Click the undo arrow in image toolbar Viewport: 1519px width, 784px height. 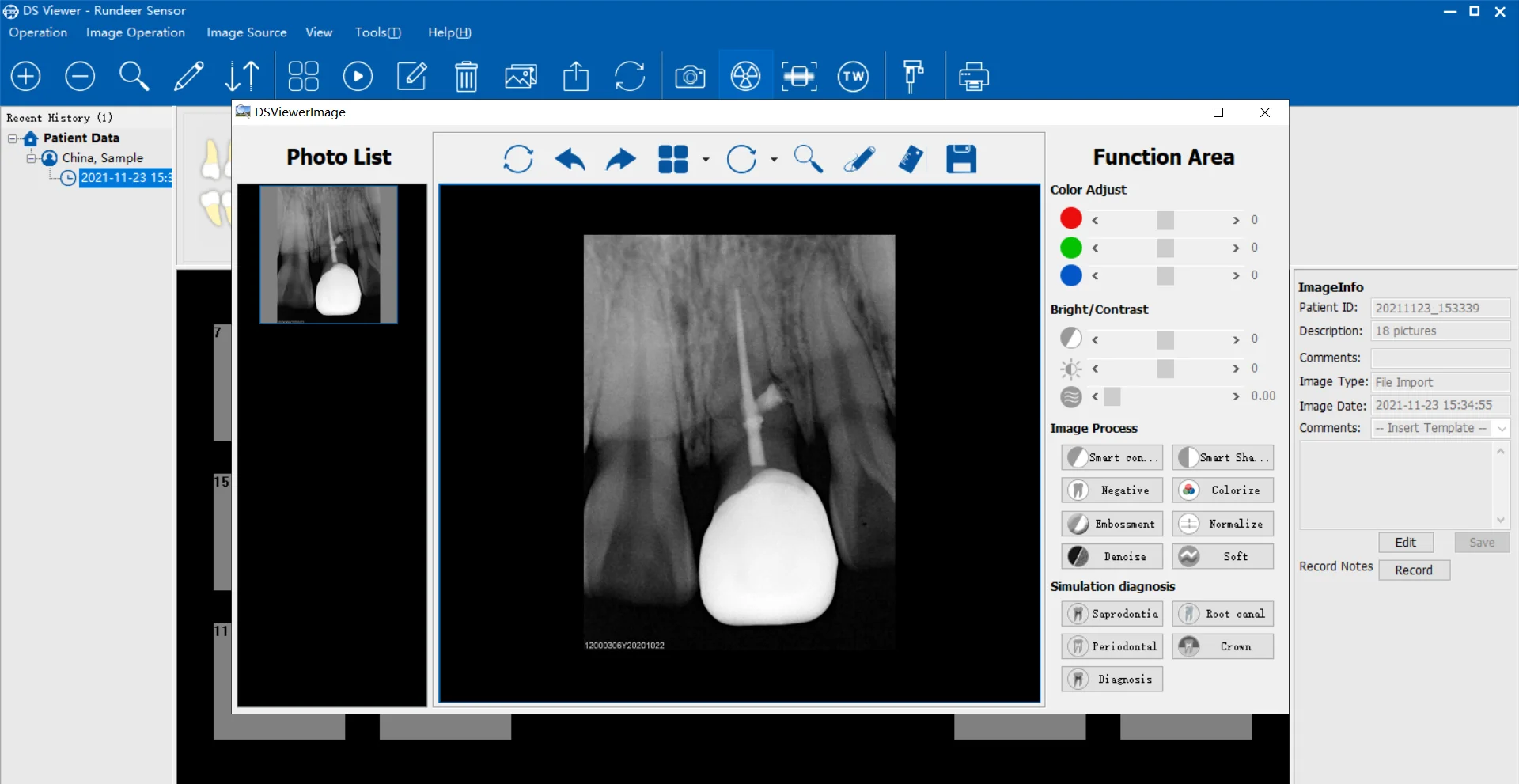click(x=570, y=159)
